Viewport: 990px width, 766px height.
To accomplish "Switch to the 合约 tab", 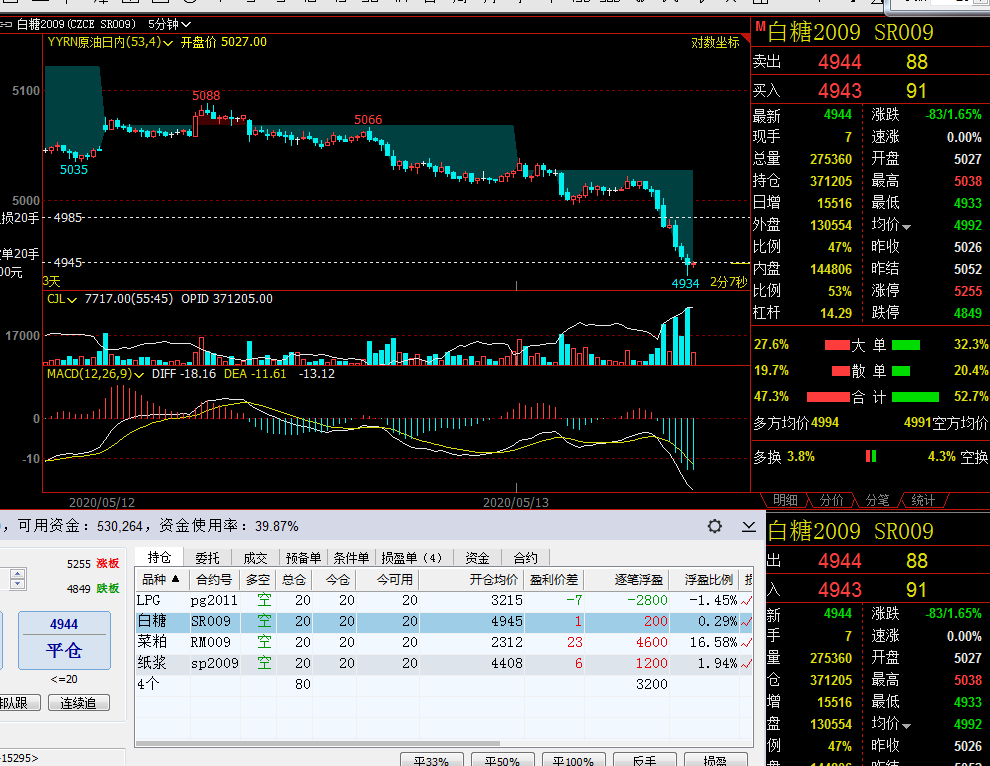I will (x=525, y=558).
